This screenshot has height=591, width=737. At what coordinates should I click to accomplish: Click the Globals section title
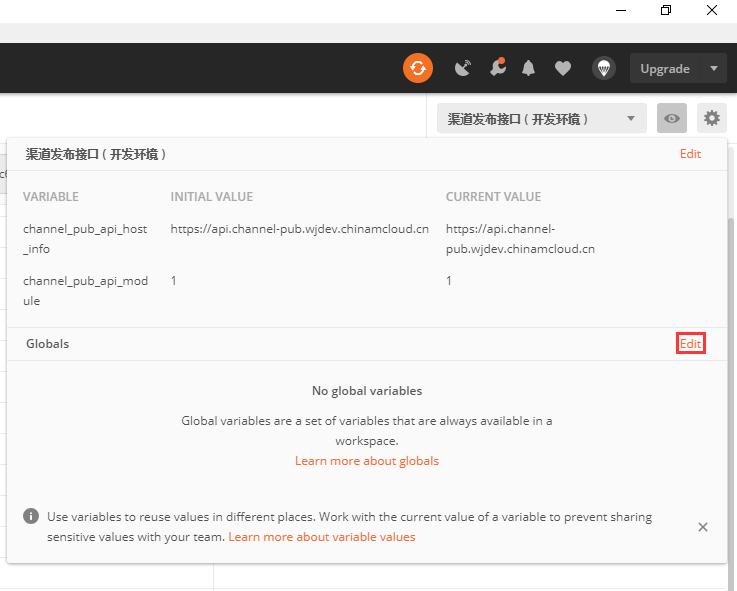(x=47, y=344)
